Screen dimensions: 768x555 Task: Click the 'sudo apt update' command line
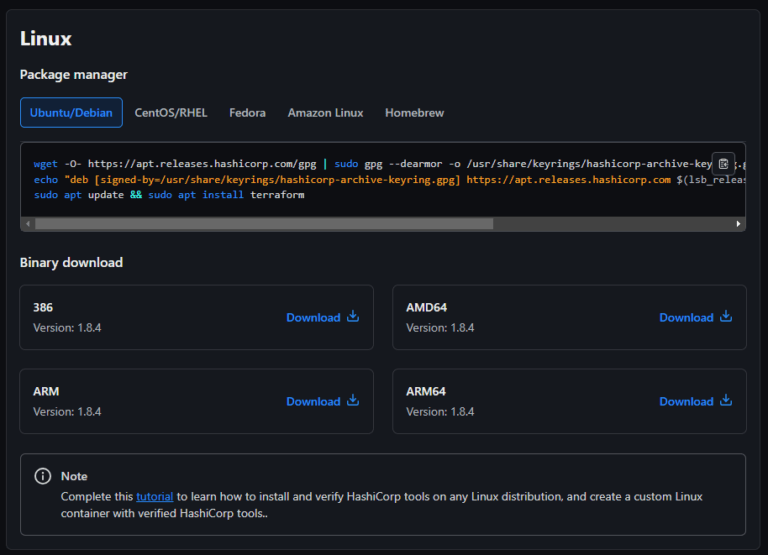point(169,195)
